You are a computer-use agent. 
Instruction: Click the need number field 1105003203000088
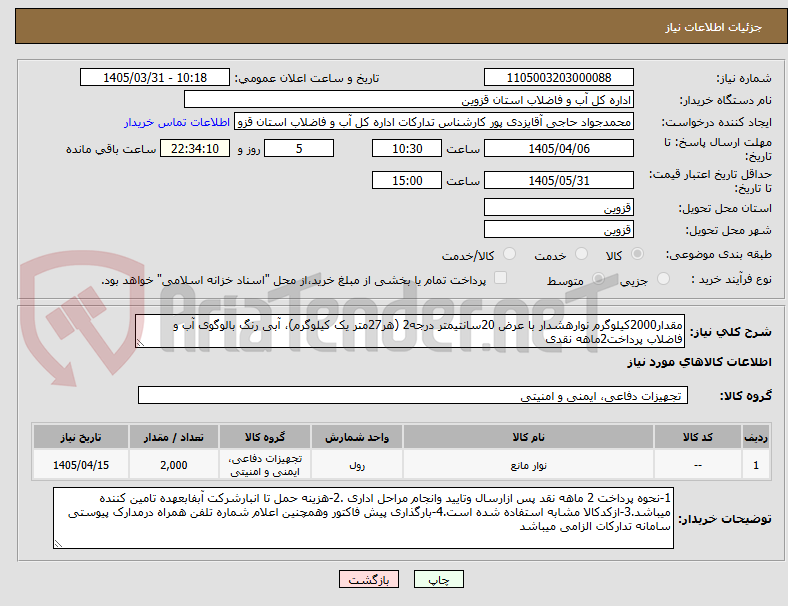tap(558, 77)
